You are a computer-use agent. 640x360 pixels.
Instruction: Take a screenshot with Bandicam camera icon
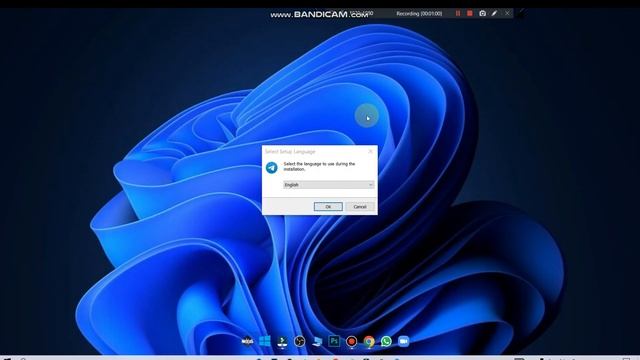coord(482,13)
